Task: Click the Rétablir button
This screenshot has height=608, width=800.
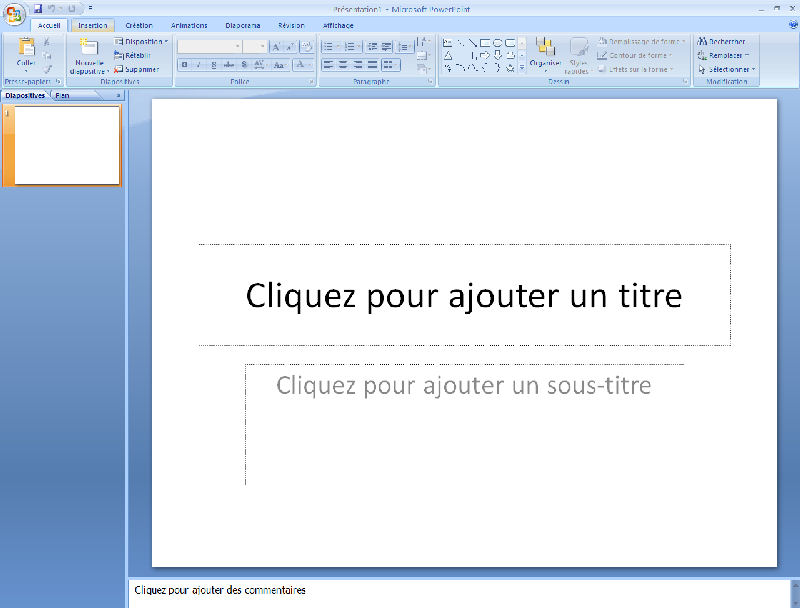Action: [137, 56]
